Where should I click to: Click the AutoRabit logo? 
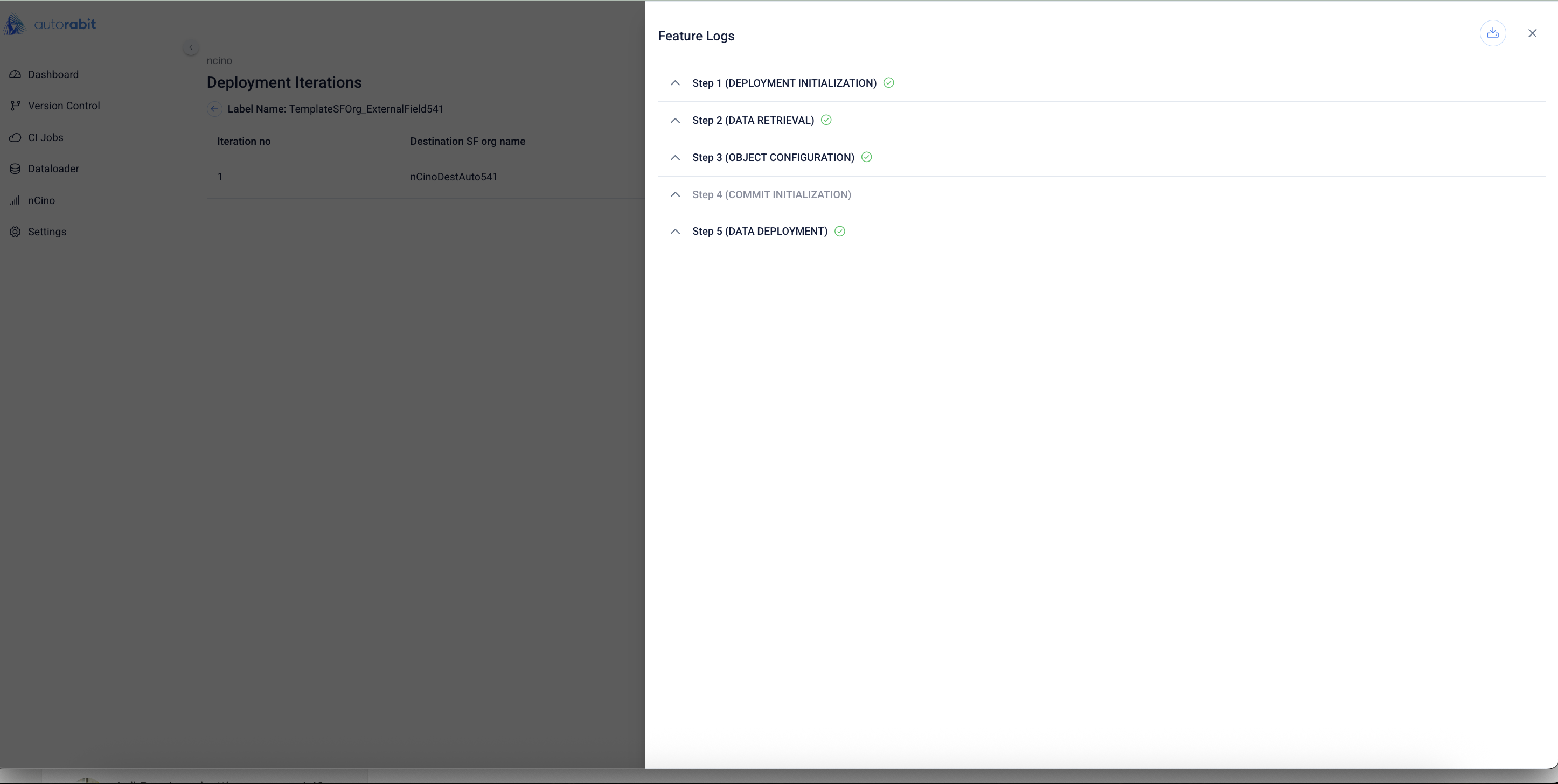pyautogui.click(x=50, y=24)
